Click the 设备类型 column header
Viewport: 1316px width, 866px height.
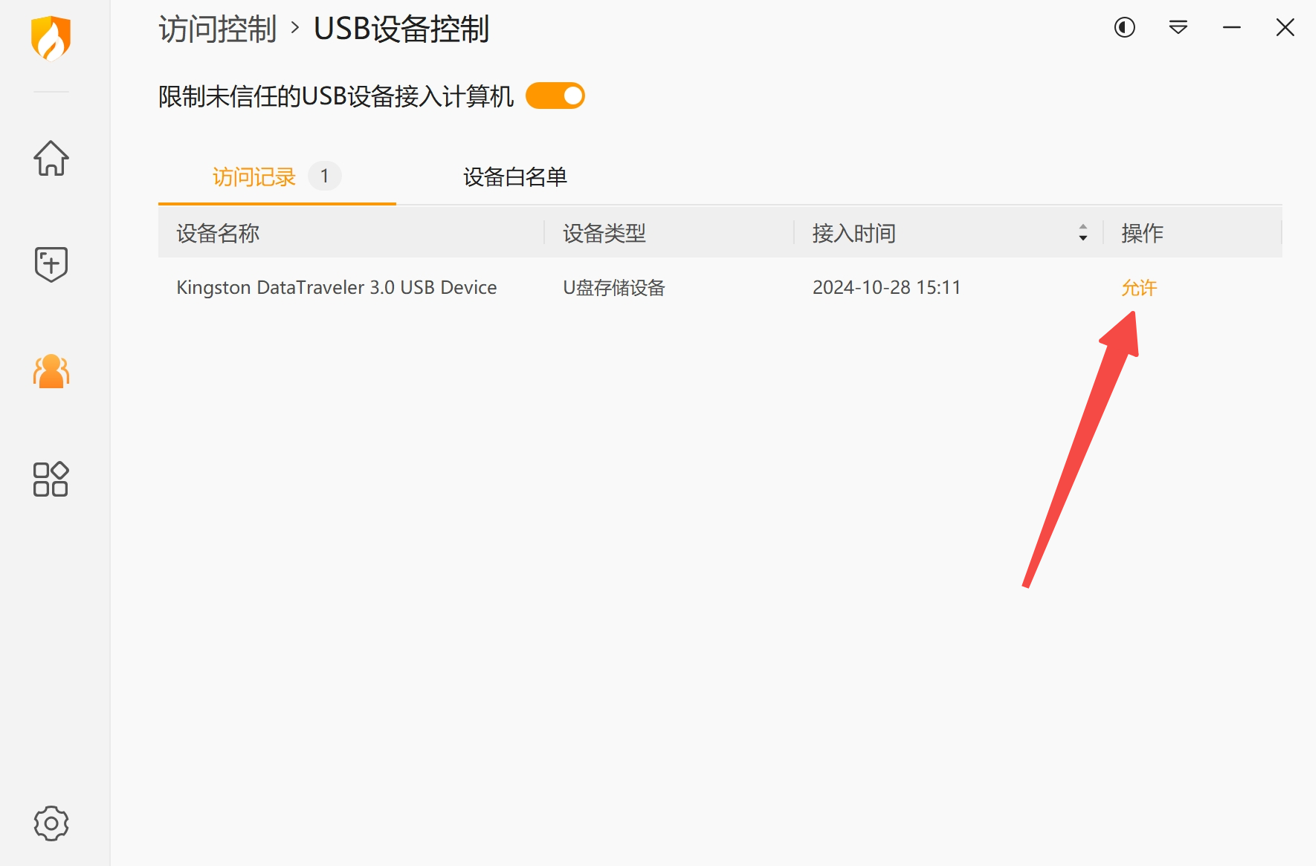604,233
